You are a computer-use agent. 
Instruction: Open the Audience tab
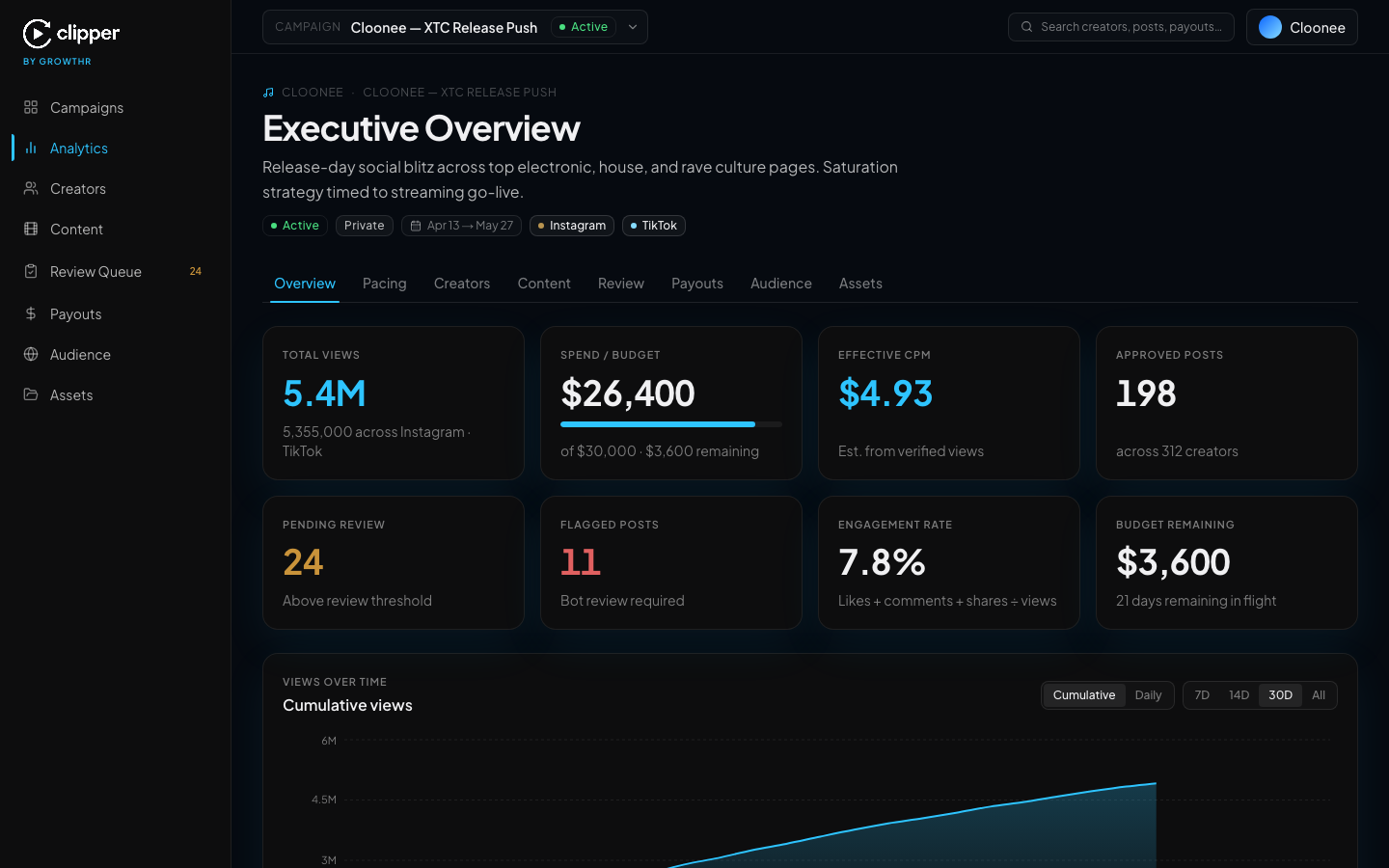pos(781,284)
